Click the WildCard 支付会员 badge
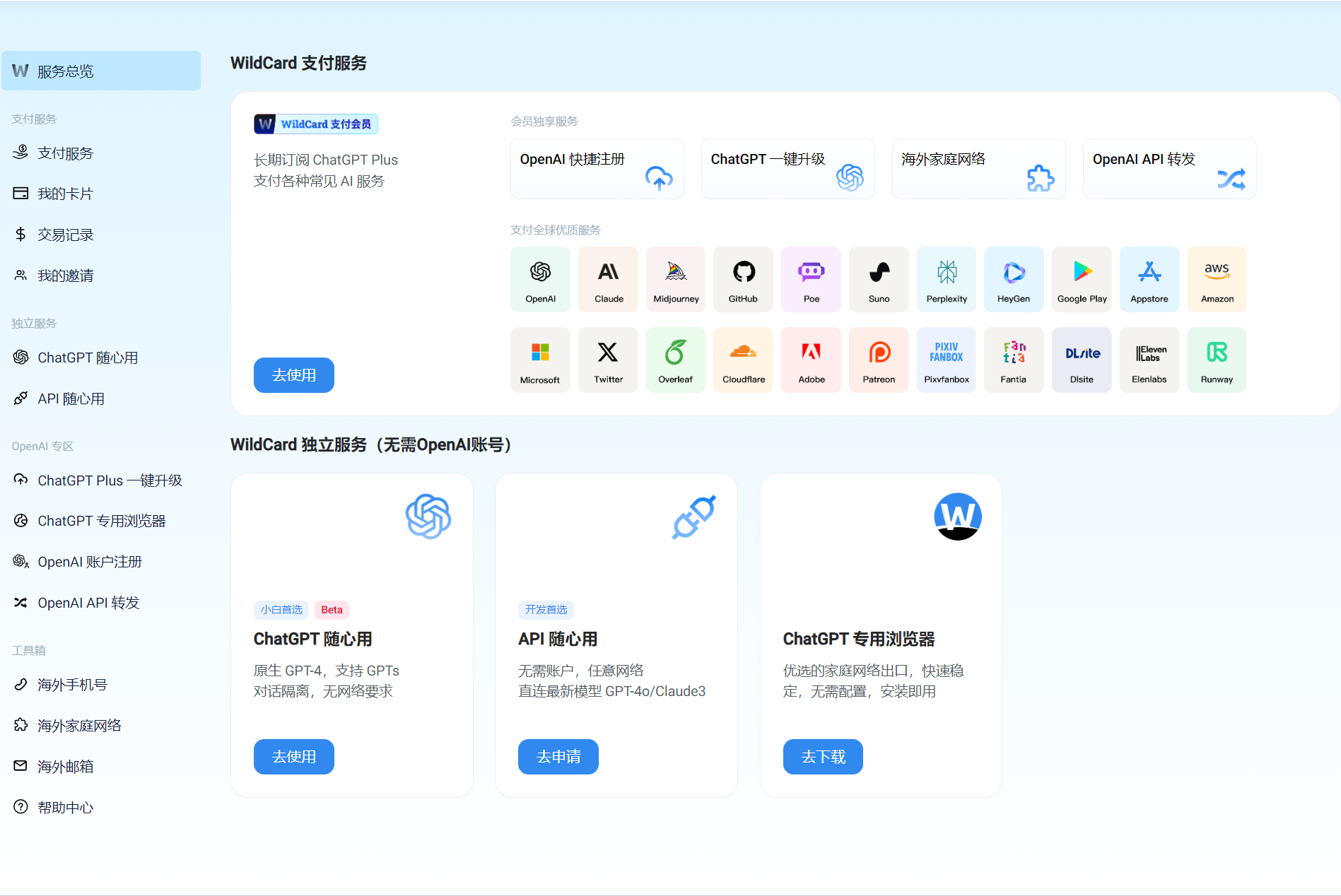 tap(316, 124)
